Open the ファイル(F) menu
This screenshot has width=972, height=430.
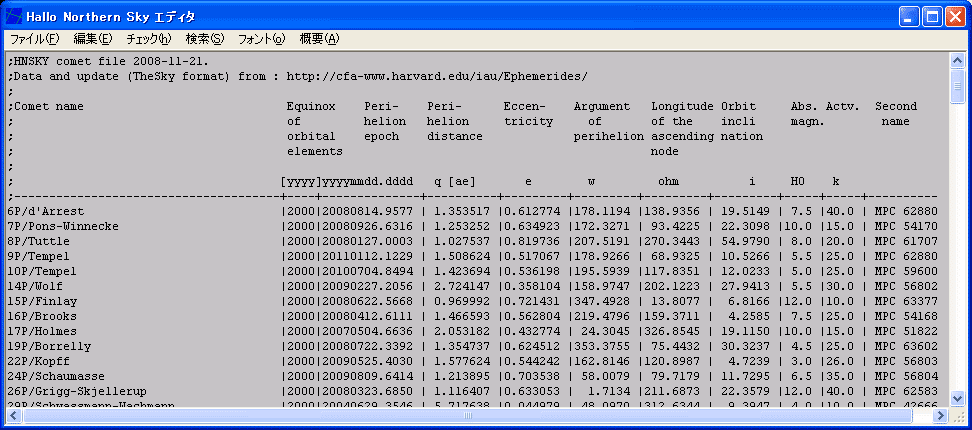(34, 39)
